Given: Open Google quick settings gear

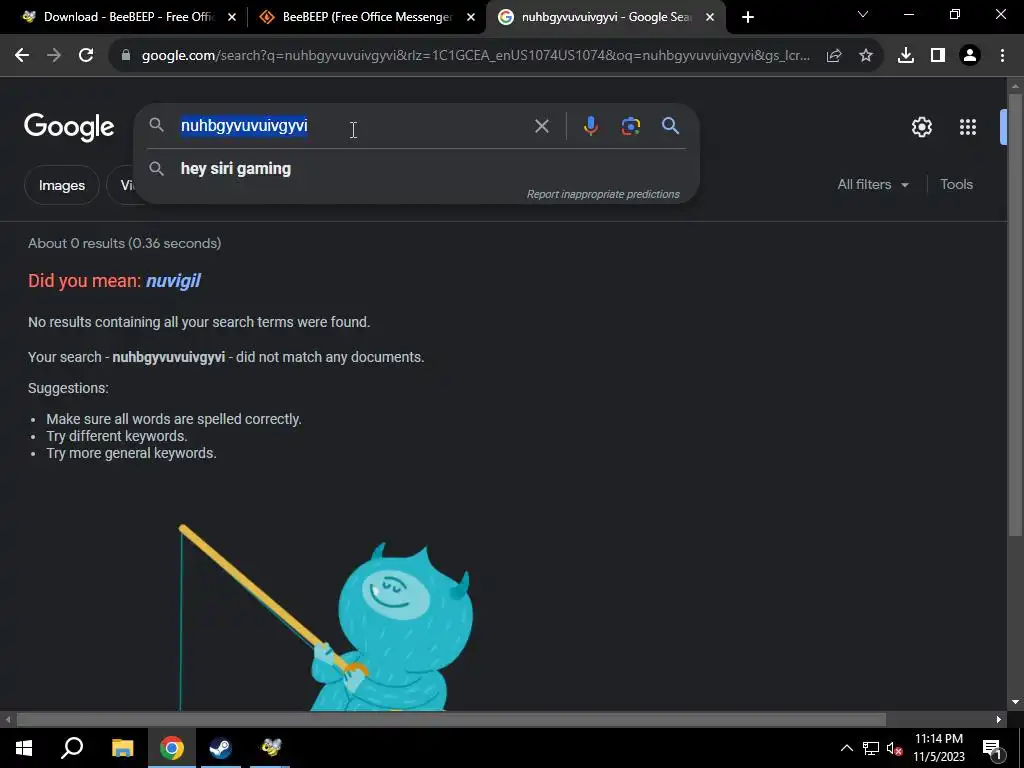Looking at the screenshot, I should click(x=921, y=127).
